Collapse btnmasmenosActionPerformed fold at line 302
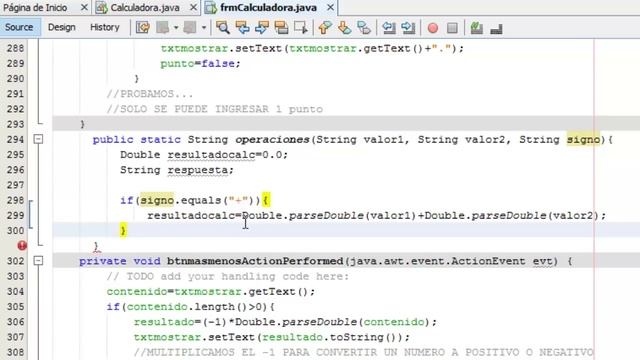This screenshot has height=360, width=640. point(38,260)
